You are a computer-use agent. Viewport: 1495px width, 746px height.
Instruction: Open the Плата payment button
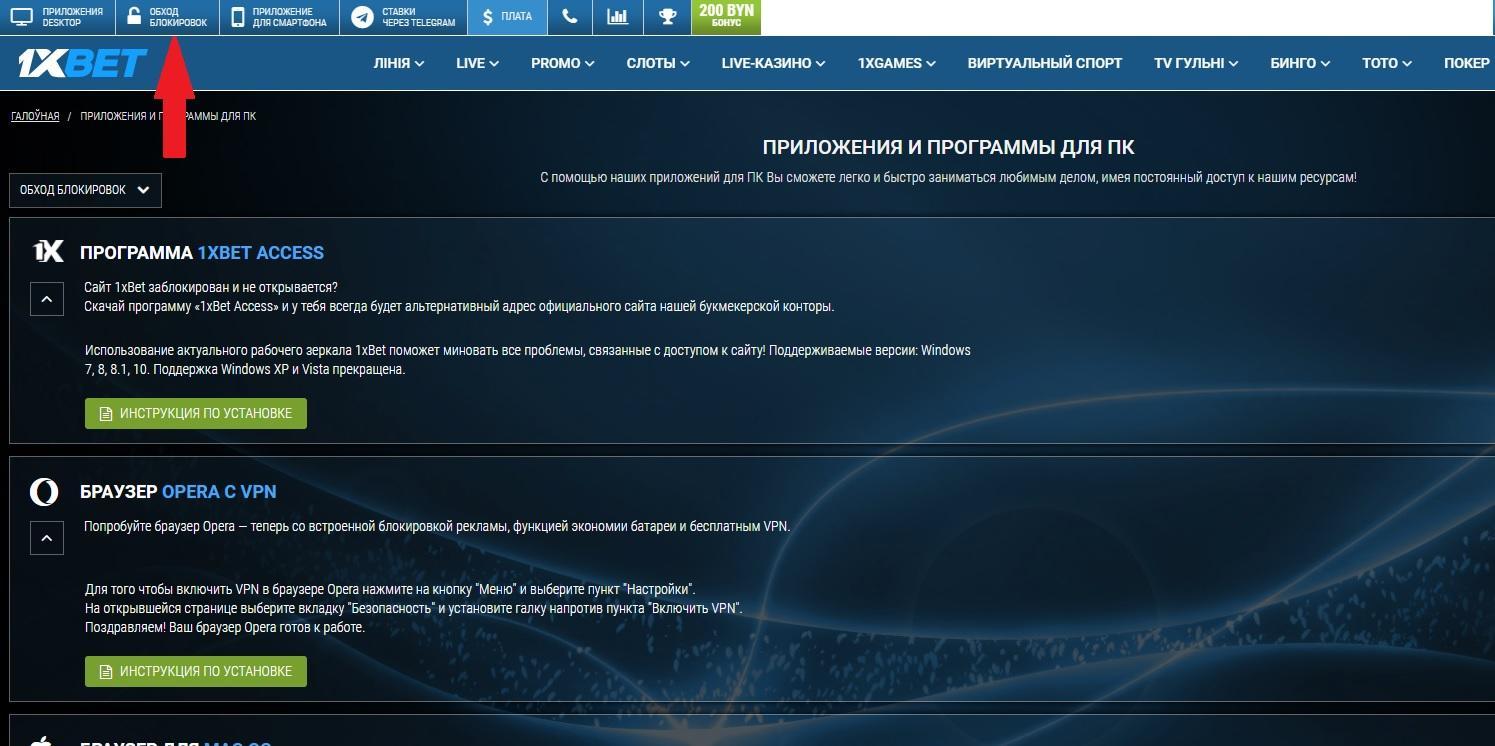tap(507, 17)
